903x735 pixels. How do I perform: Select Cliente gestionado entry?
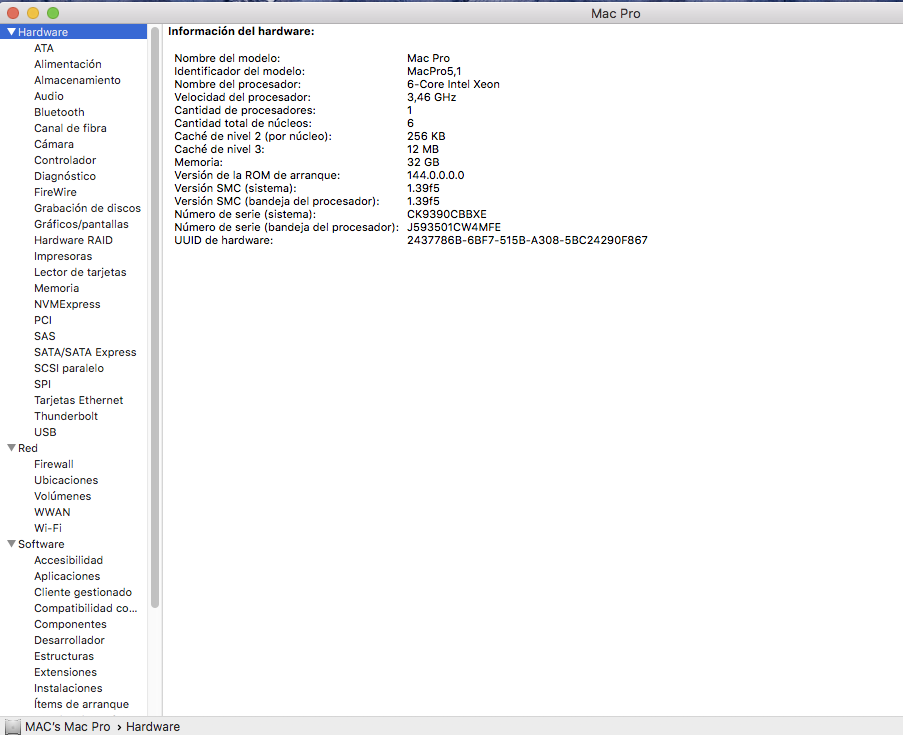tap(83, 592)
